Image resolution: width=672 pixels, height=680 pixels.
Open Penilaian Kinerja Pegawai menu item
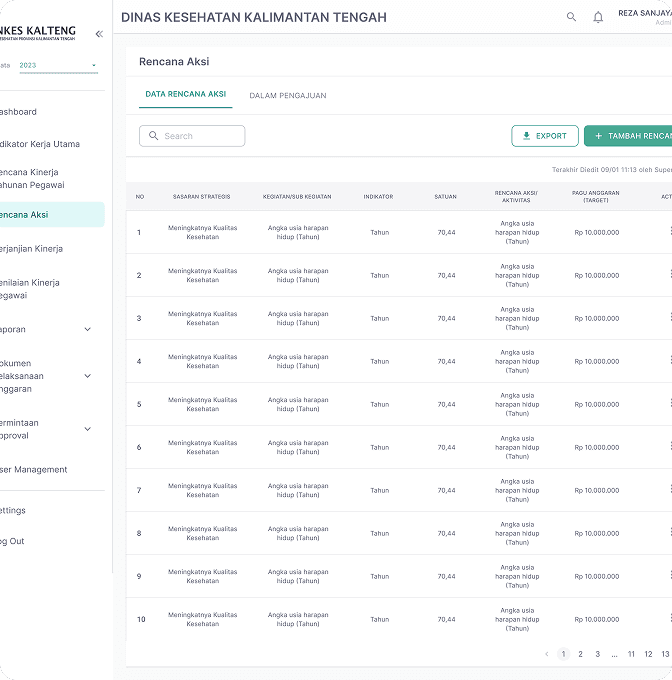pyautogui.click(x=29, y=289)
